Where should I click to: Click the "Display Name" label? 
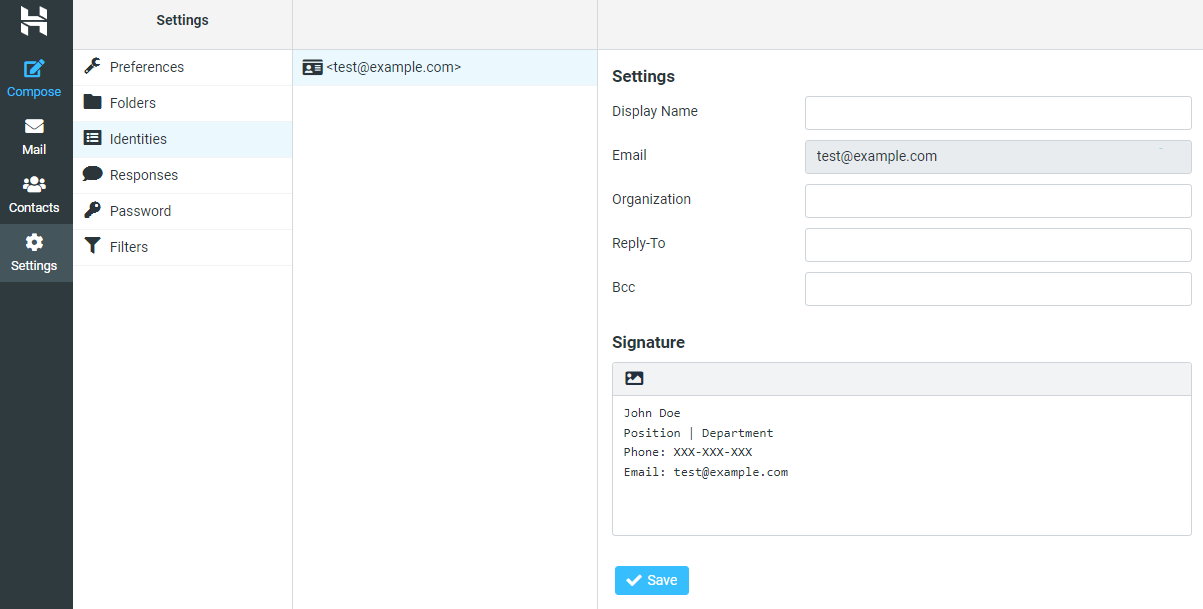[655, 111]
